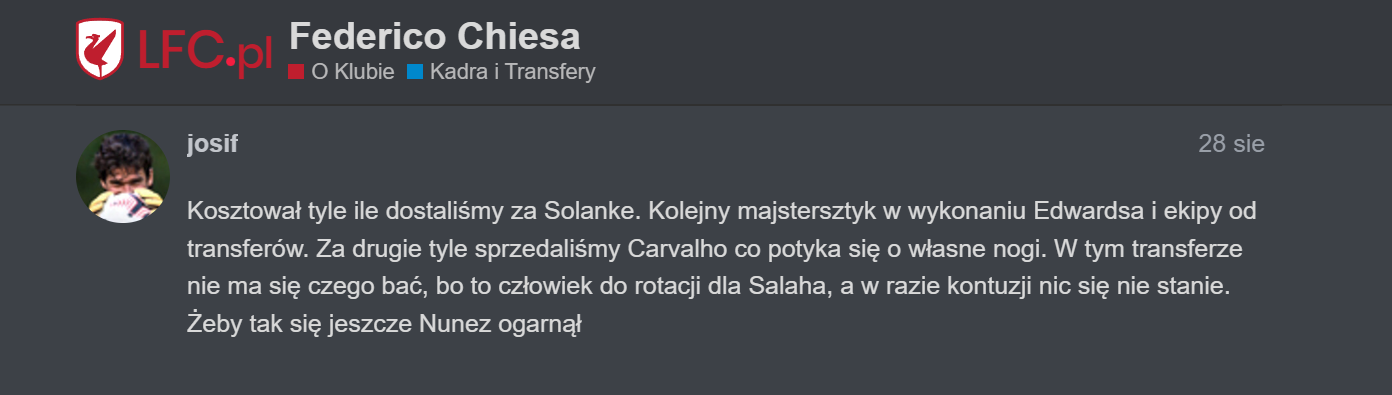Open the O Klubie category
This screenshot has width=1392, height=395.
[x=352, y=72]
